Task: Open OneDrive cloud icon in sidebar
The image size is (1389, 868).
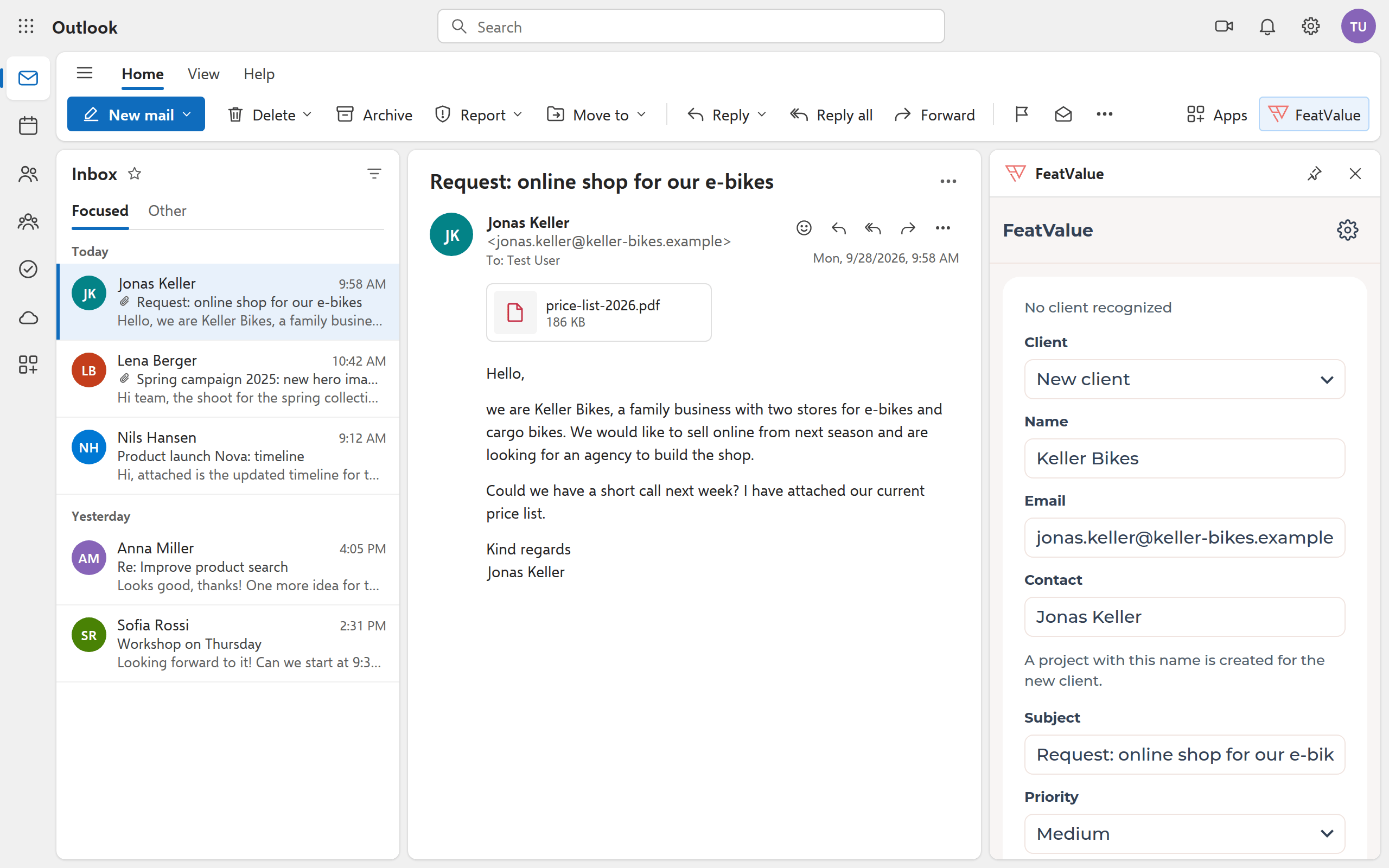Action: point(28,317)
